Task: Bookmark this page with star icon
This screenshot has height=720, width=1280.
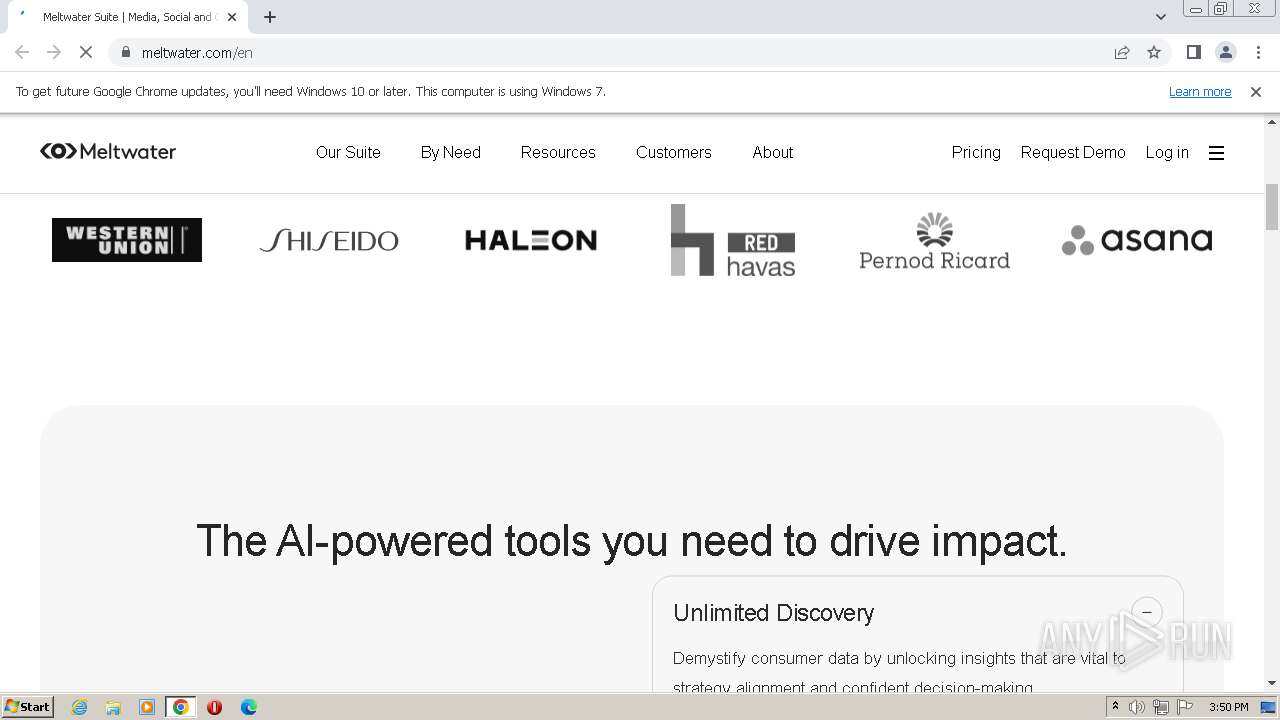Action: pos(1154,52)
